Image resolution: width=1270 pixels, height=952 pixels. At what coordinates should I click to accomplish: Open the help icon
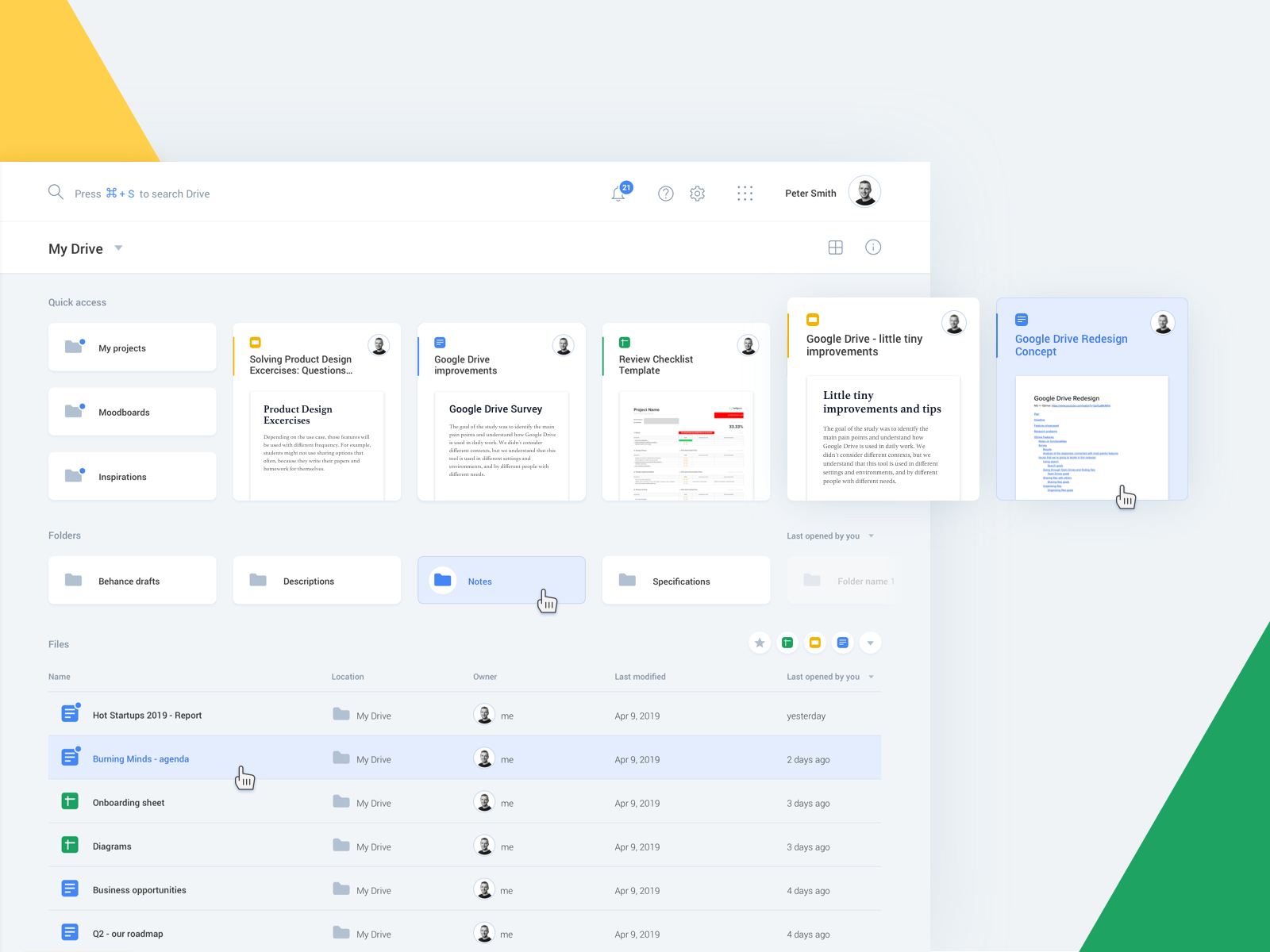click(665, 193)
